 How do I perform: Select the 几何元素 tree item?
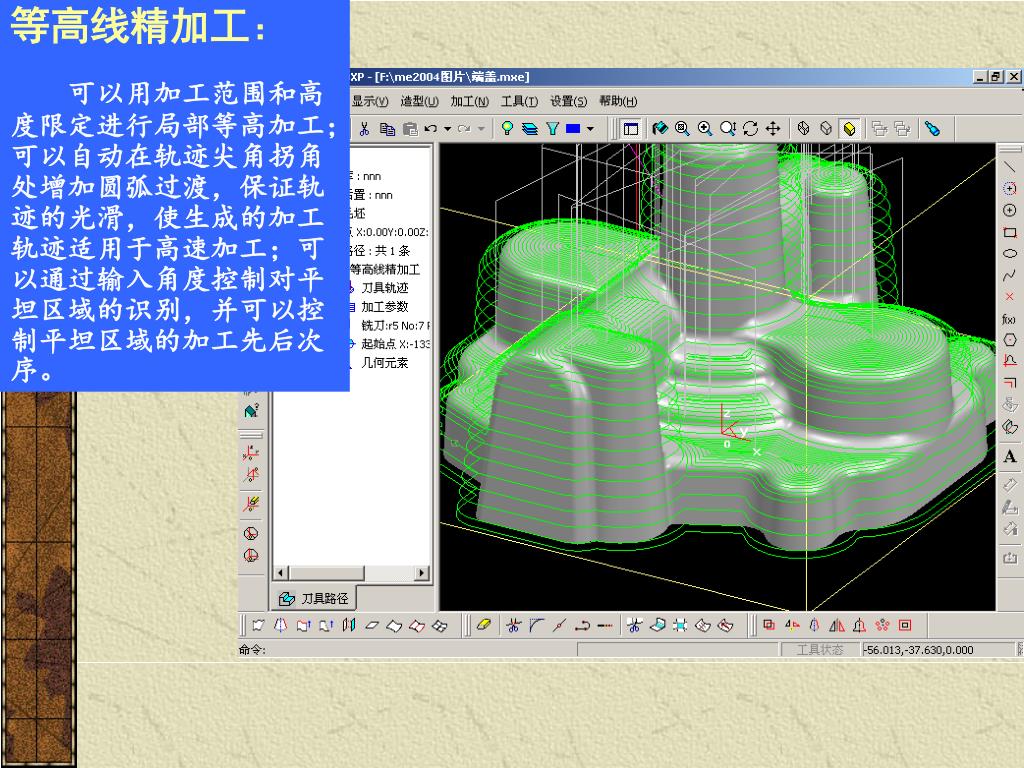[x=385, y=362]
